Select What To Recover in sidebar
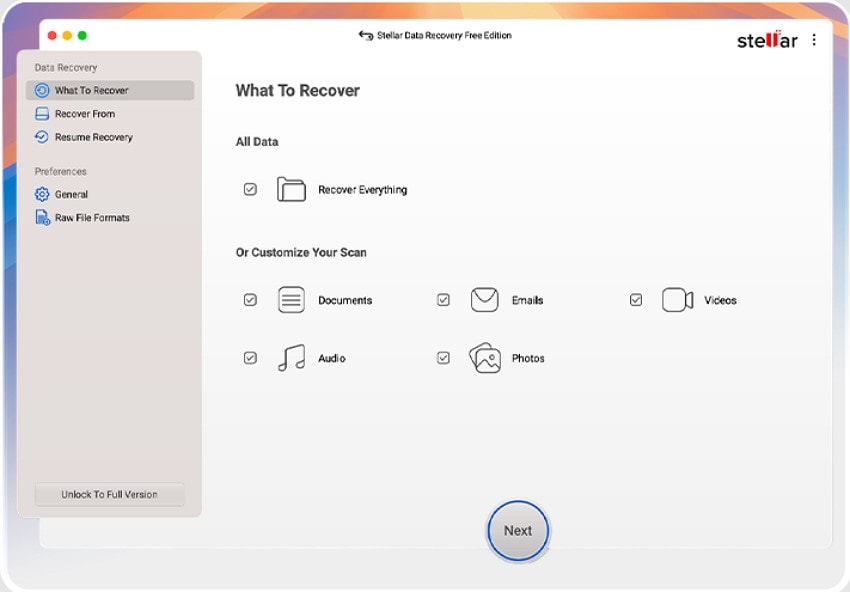The image size is (850, 592). 110,91
